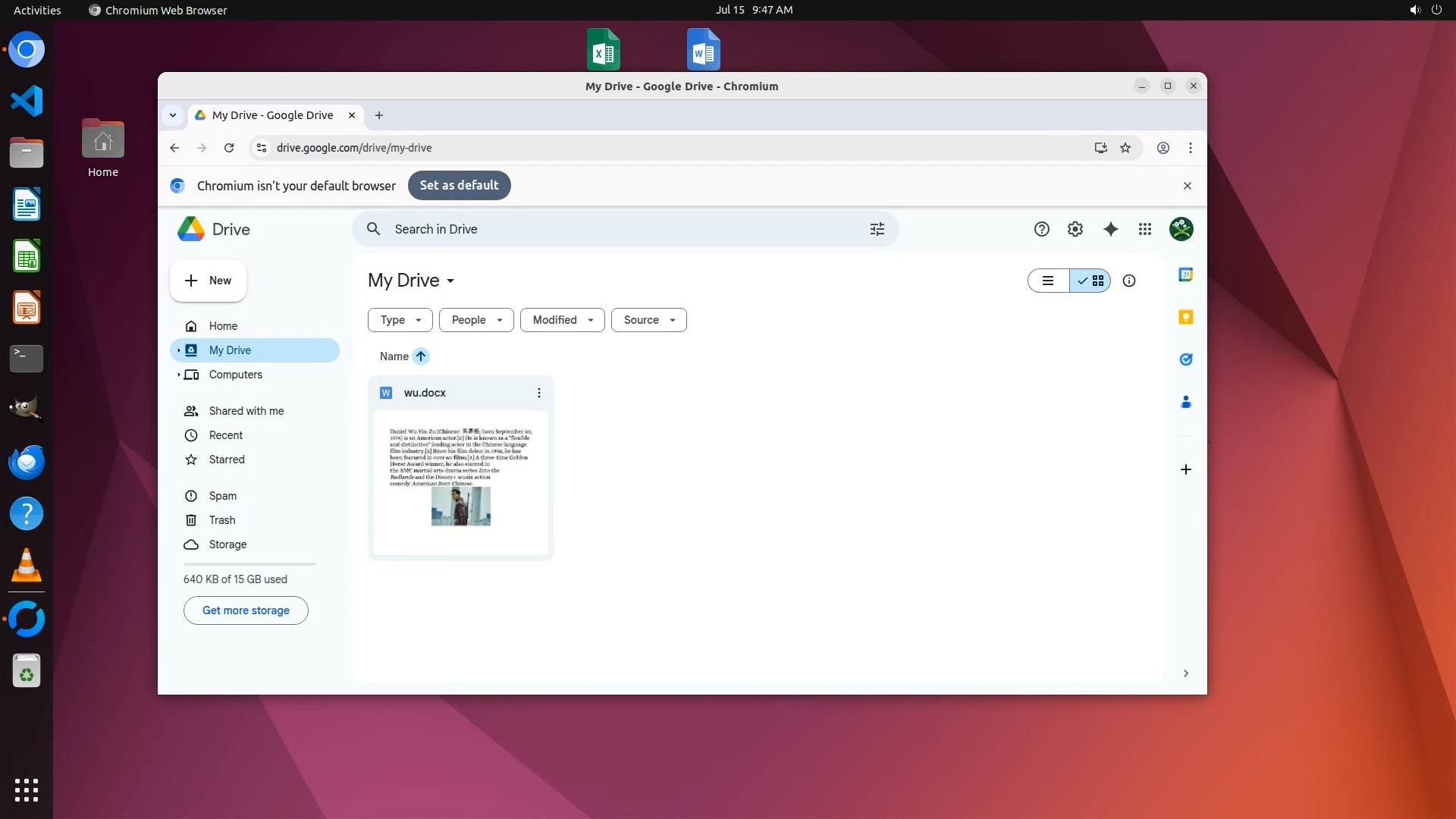Open the Type filter dropdown
1456x819 pixels.
pos(400,320)
